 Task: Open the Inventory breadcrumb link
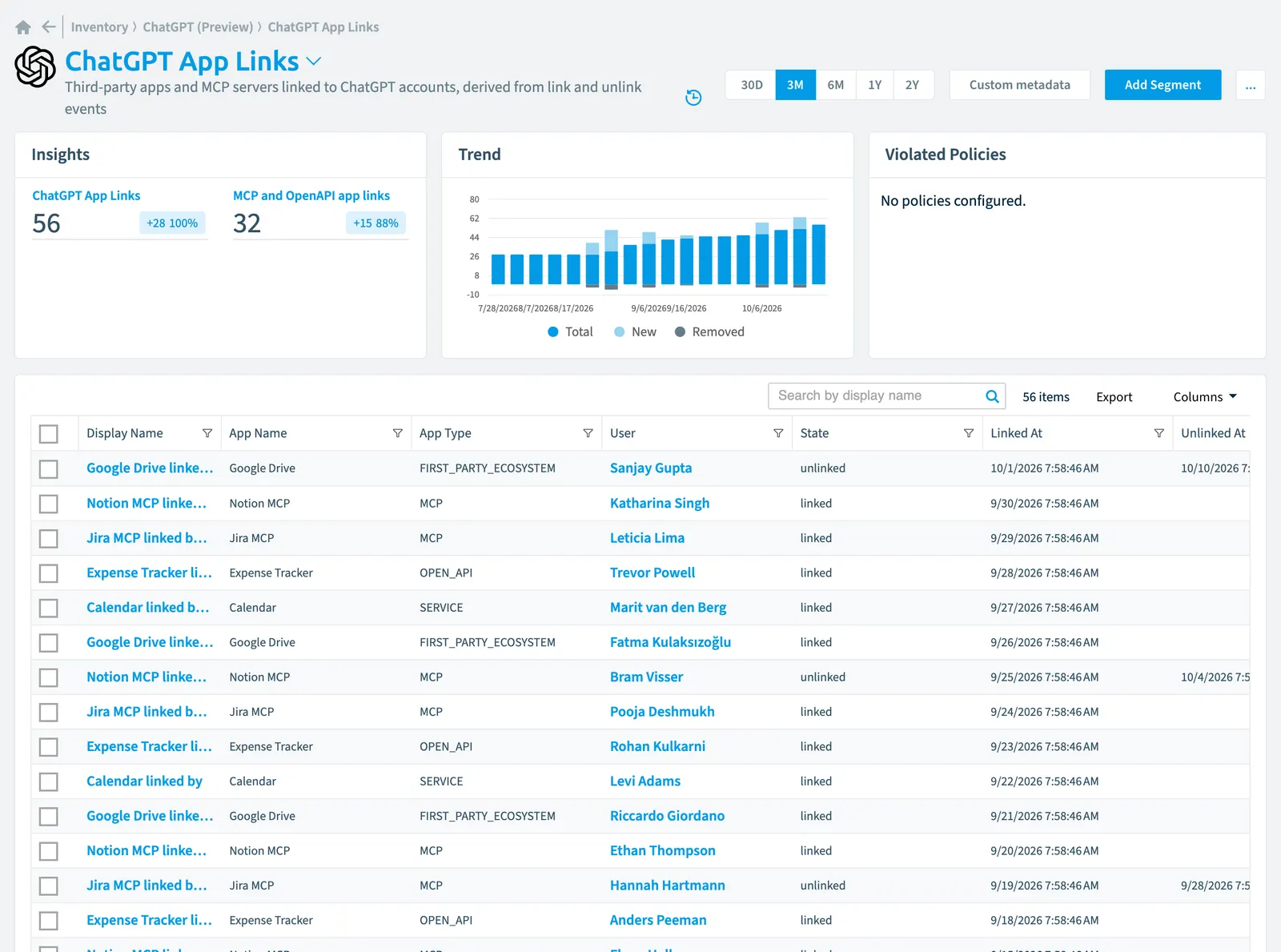99,27
